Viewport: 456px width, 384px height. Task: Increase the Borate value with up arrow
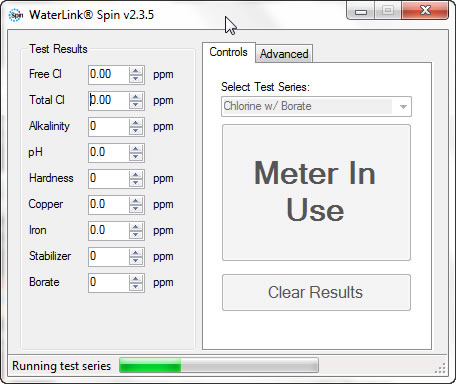tap(136, 279)
